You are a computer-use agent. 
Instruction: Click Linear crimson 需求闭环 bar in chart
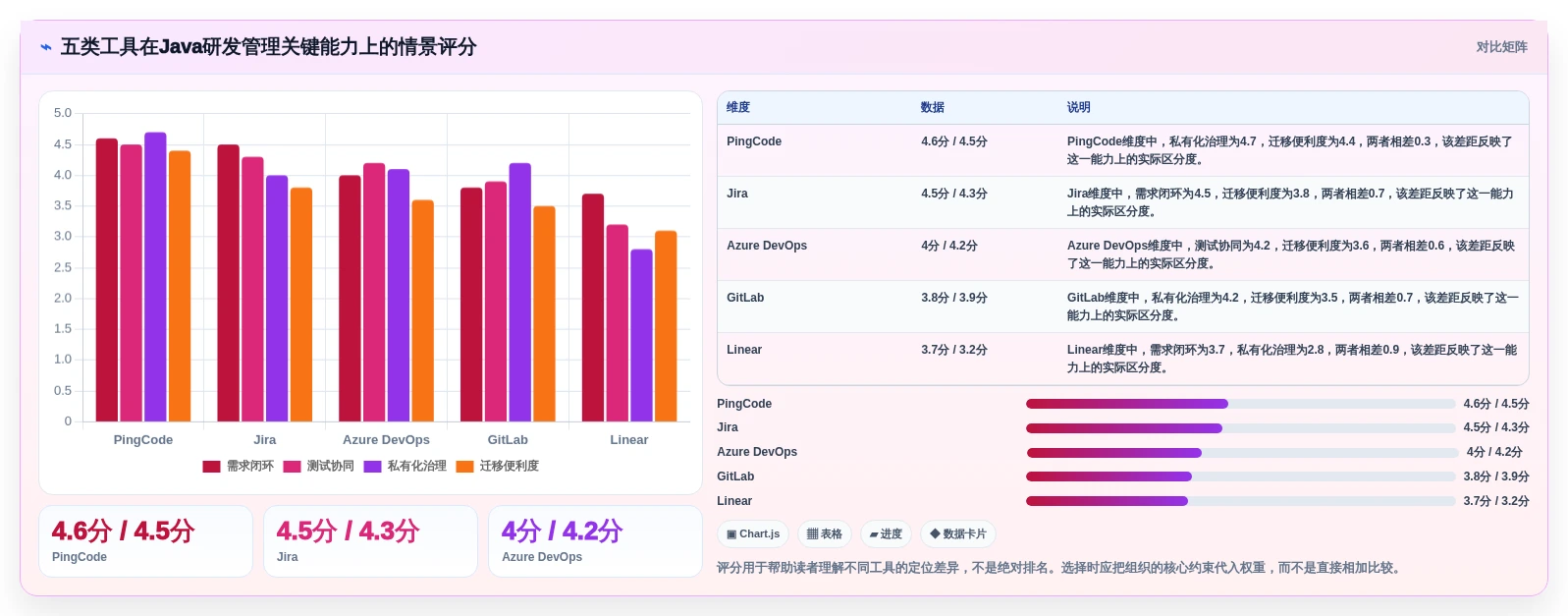pyautogui.click(x=593, y=308)
